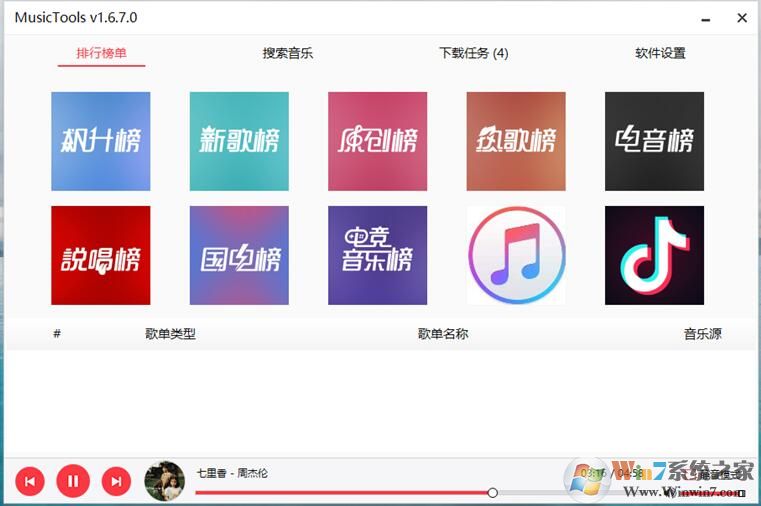
Task: Open the 热歌榜 chart tile
Action: tap(516, 141)
